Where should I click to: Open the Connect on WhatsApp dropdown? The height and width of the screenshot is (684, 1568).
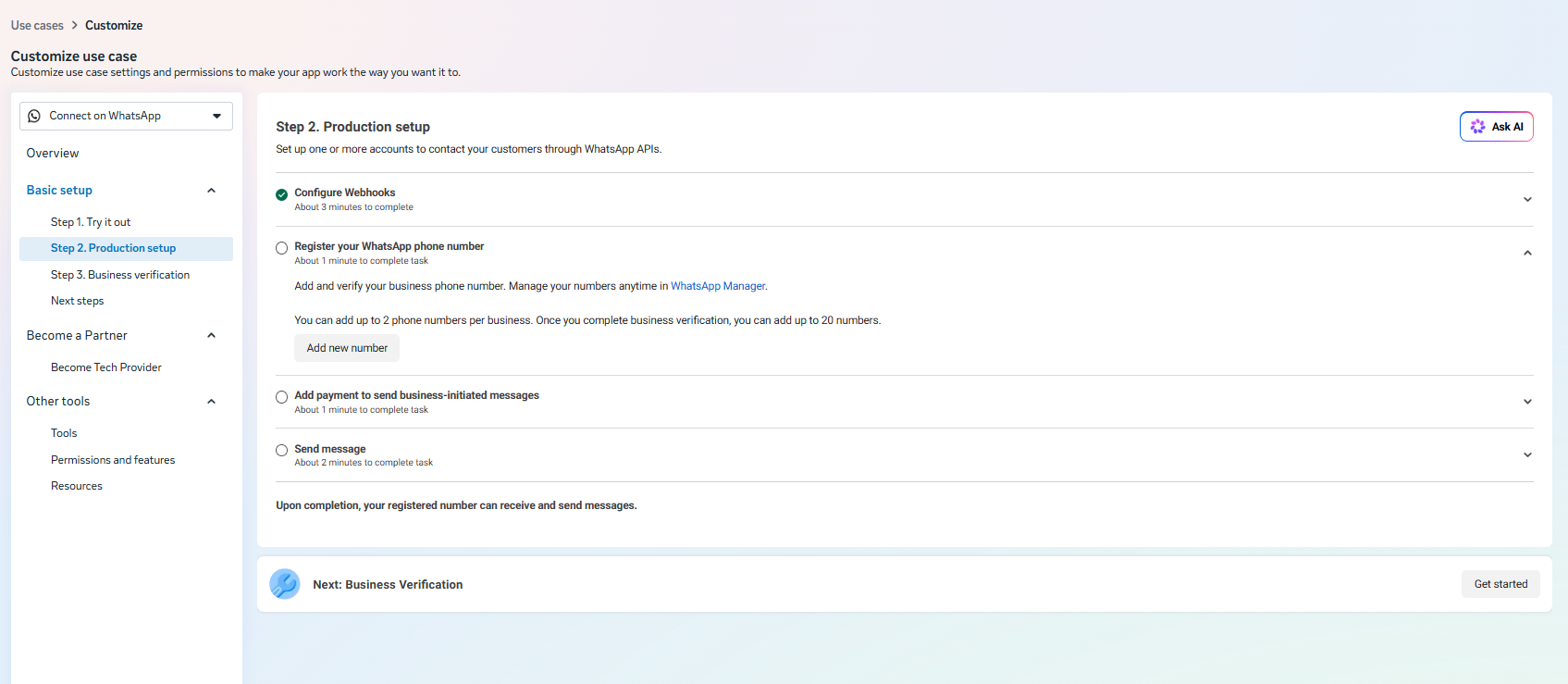126,116
